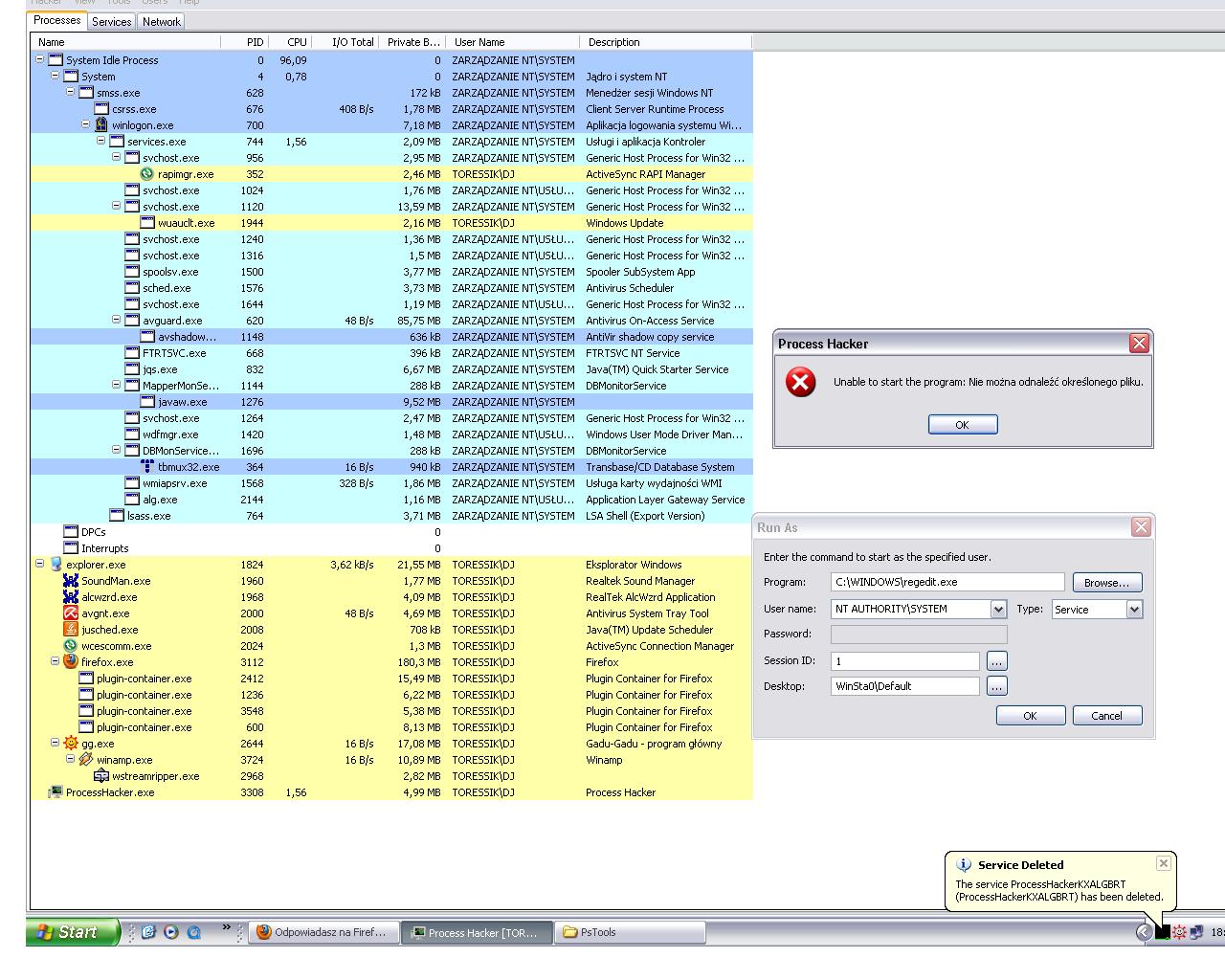The height and width of the screenshot is (980, 1225).
Task: Click the Desktop field showing WinSta0\Default
Action: (905, 686)
